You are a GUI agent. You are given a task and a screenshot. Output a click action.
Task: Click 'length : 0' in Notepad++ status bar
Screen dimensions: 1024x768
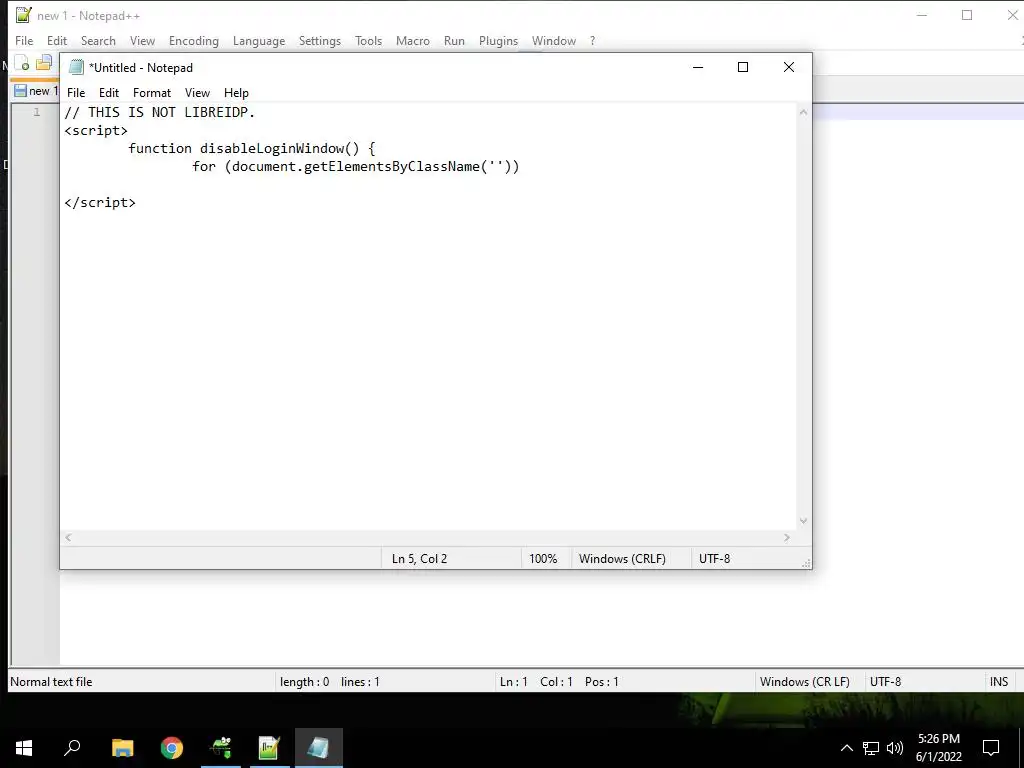pyautogui.click(x=304, y=682)
